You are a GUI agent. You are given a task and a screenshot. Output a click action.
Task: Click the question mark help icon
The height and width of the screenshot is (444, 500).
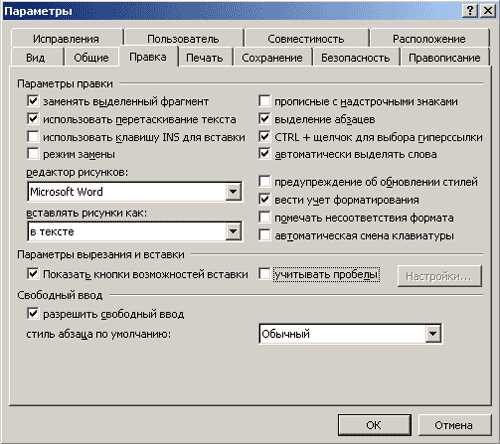[470, 11]
